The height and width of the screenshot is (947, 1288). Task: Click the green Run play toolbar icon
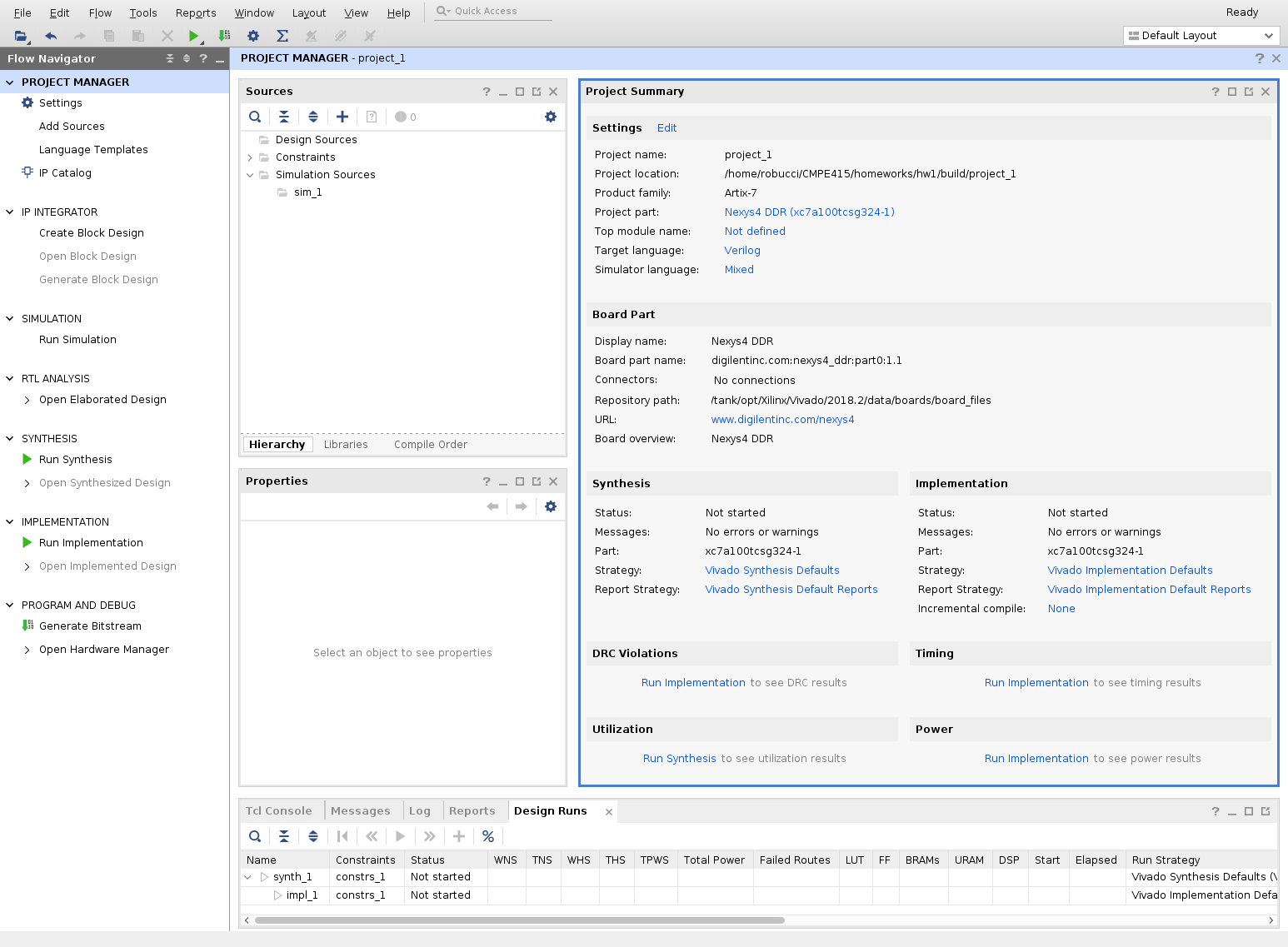tap(193, 36)
